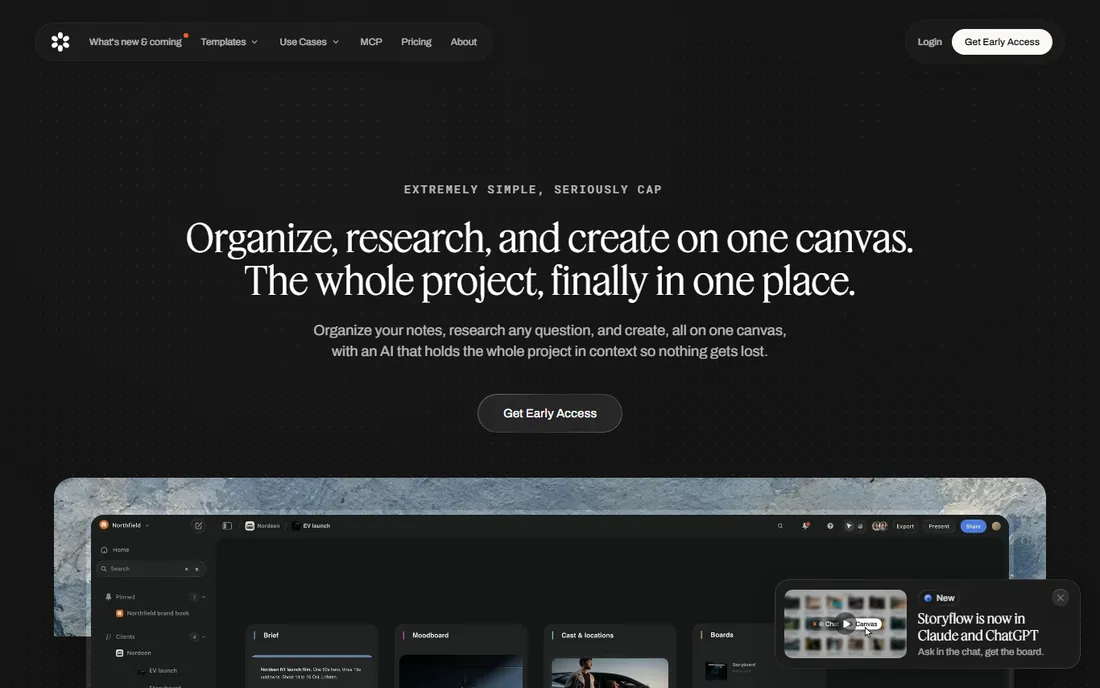Click the New badge in popup
This screenshot has width=1100, height=688.
click(x=939, y=598)
